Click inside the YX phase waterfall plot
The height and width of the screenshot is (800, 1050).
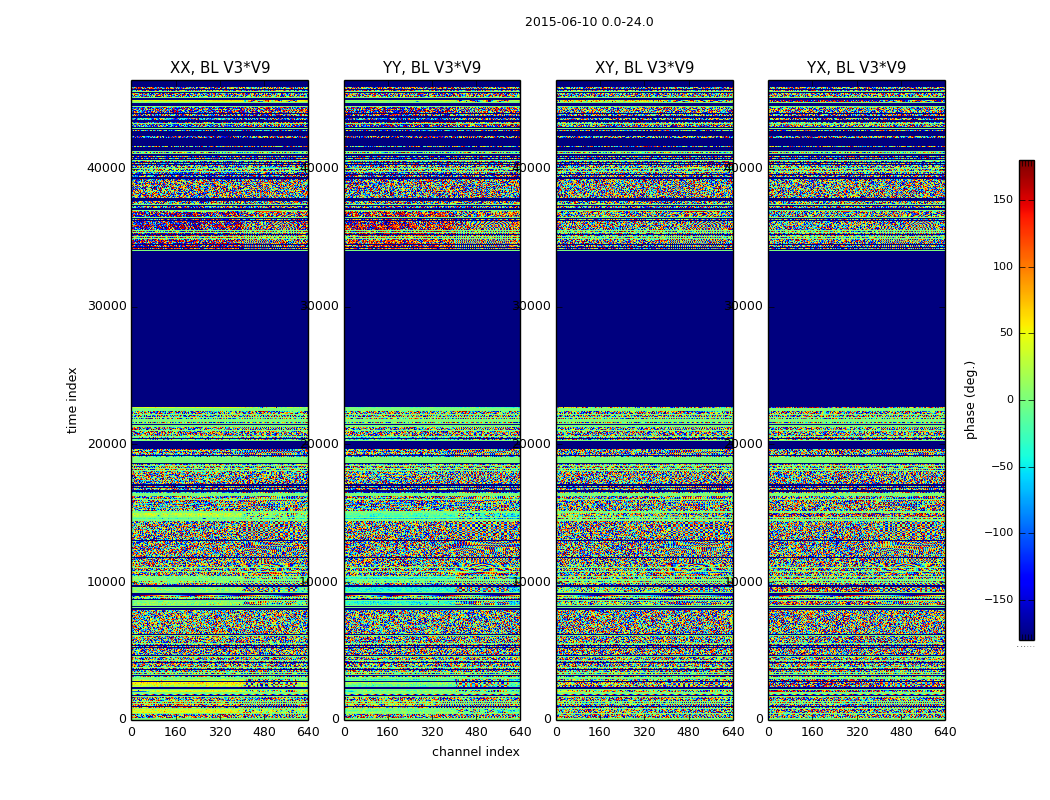tap(856, 400)
